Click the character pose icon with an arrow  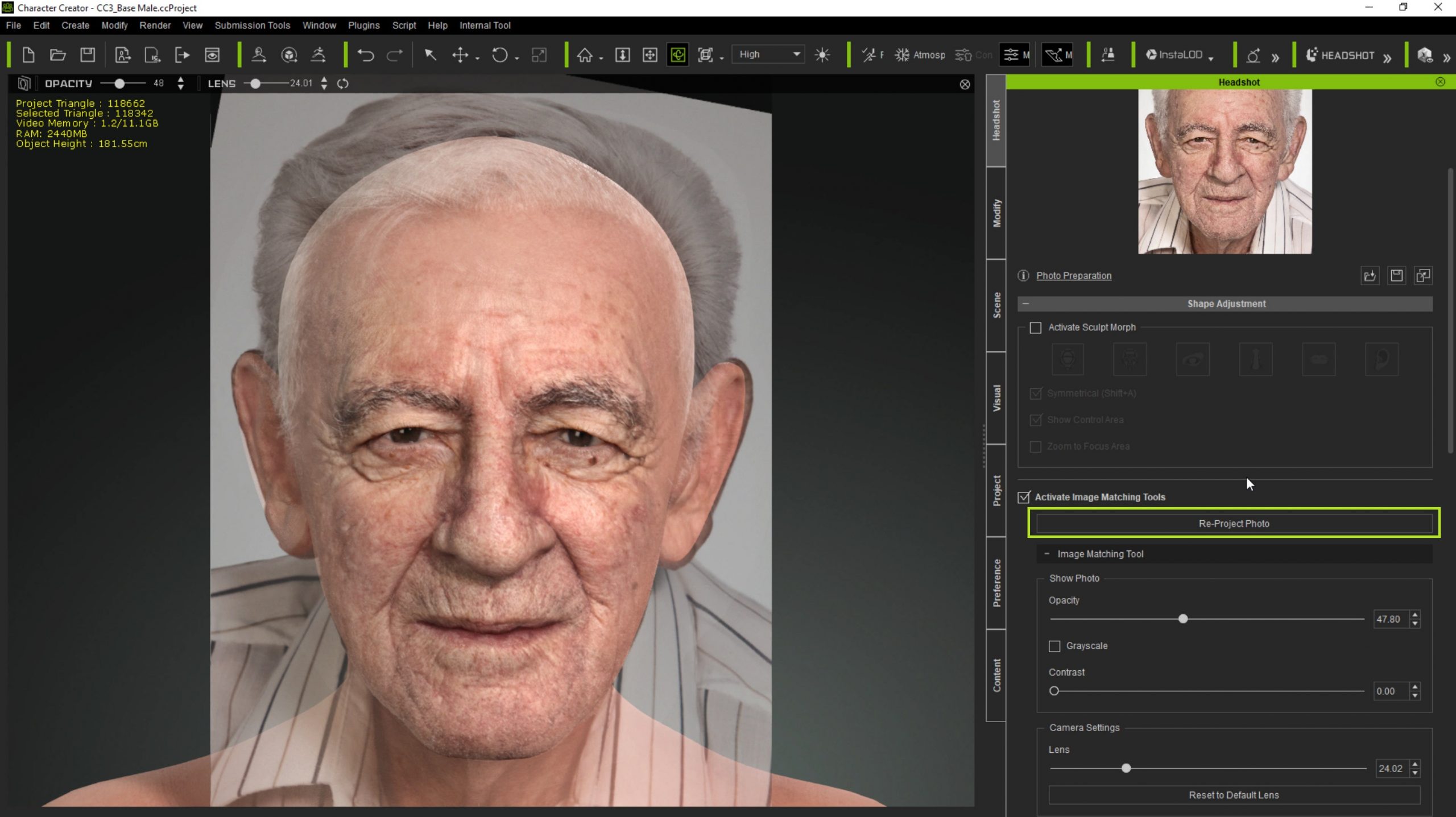259,55
